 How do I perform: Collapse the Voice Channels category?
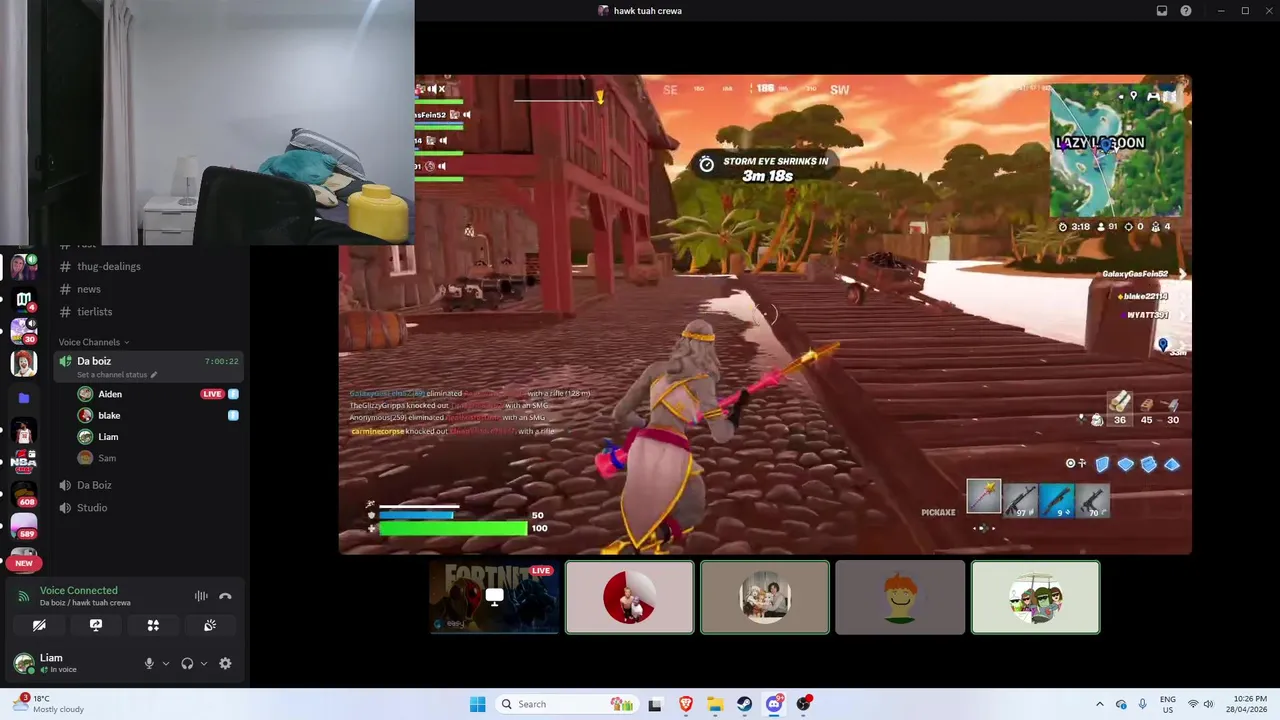(x=93, y=342)
